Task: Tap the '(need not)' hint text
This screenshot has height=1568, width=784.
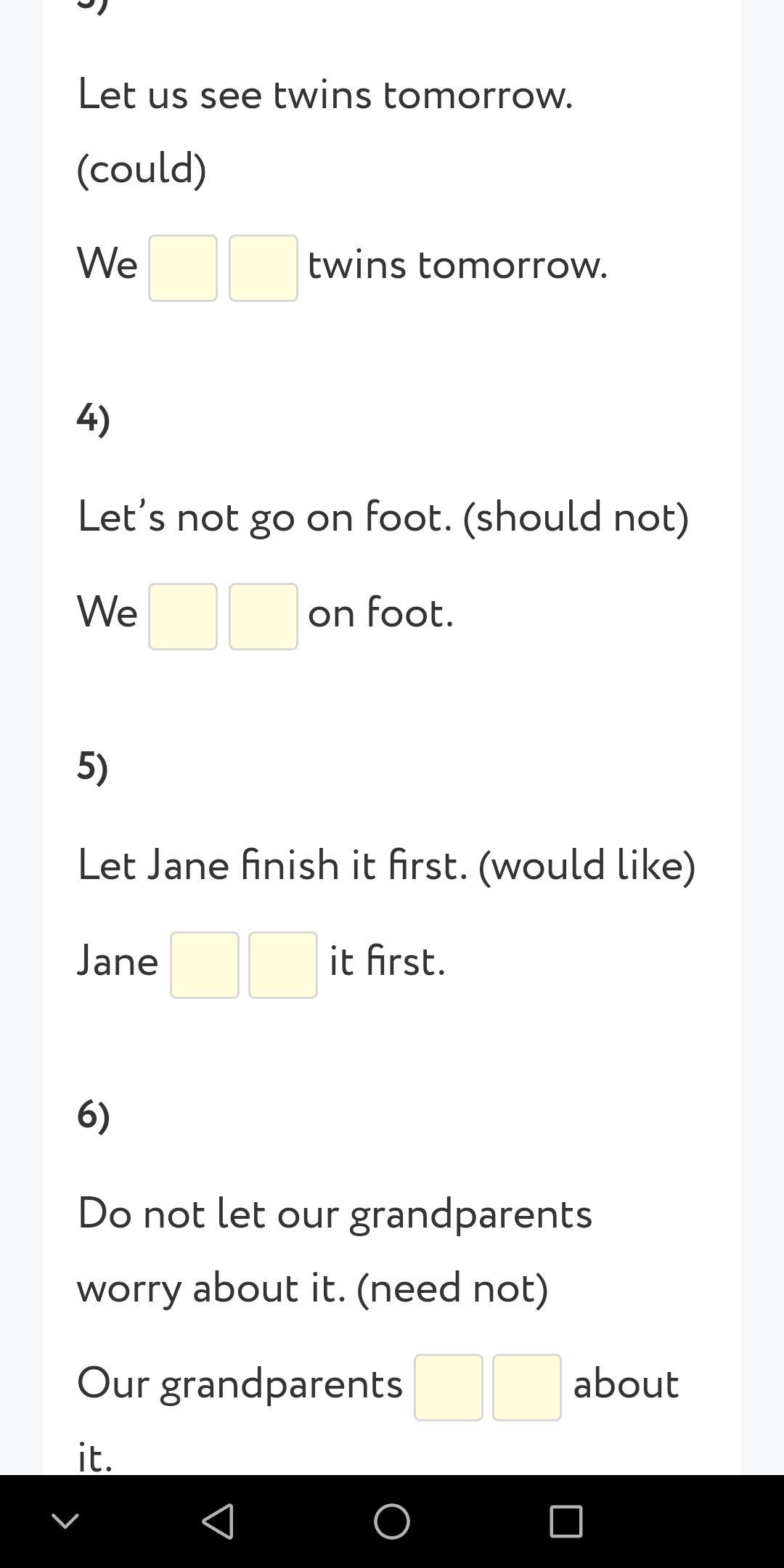Action: pos(452,1289)
